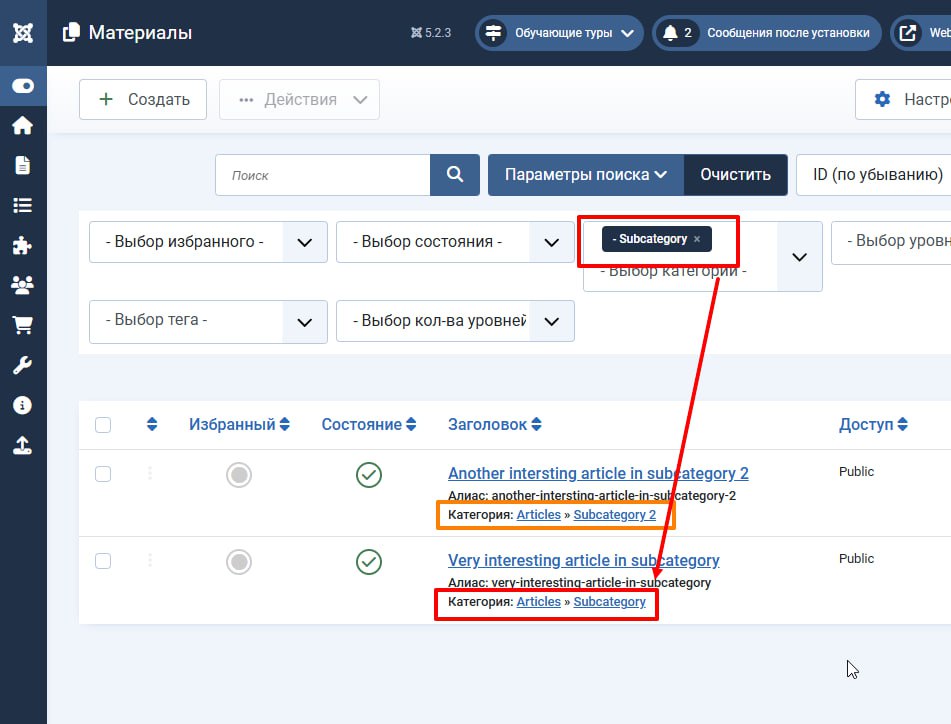
Task: Click the bell notification icon
Action: pos(670,33)
